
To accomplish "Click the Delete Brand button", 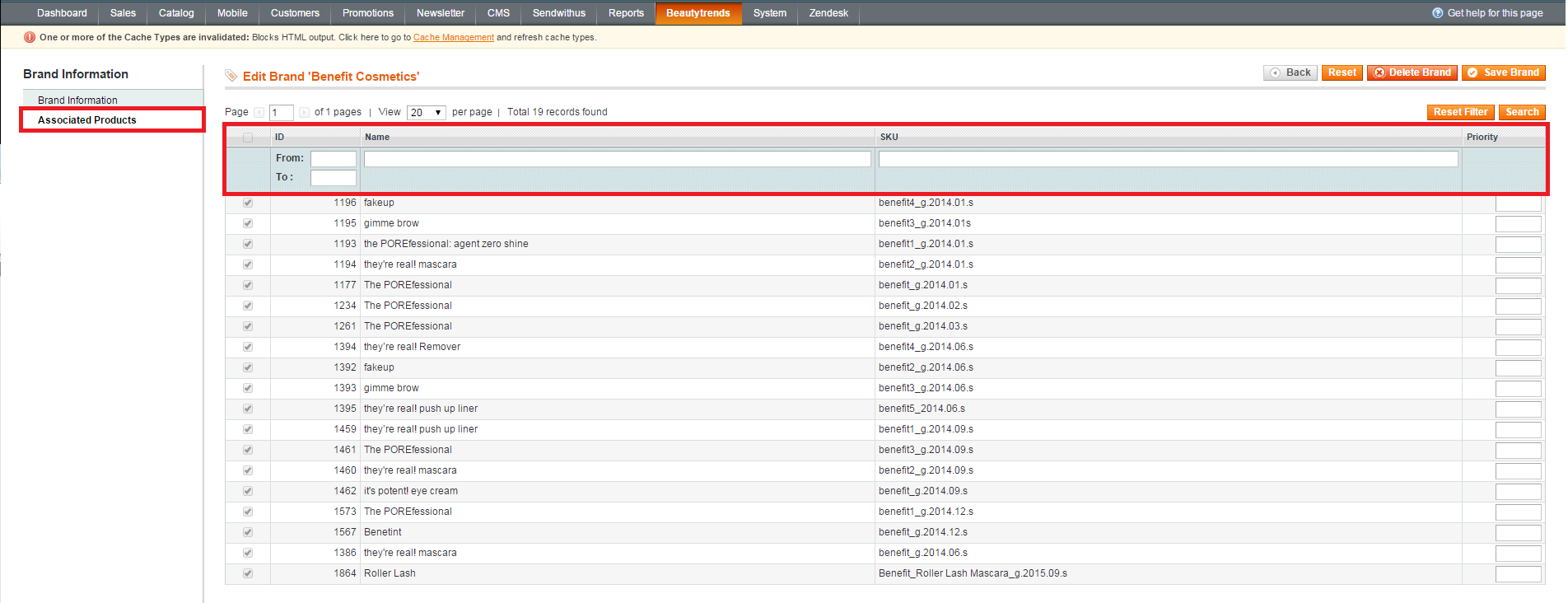I will (x=1412, y=72).
